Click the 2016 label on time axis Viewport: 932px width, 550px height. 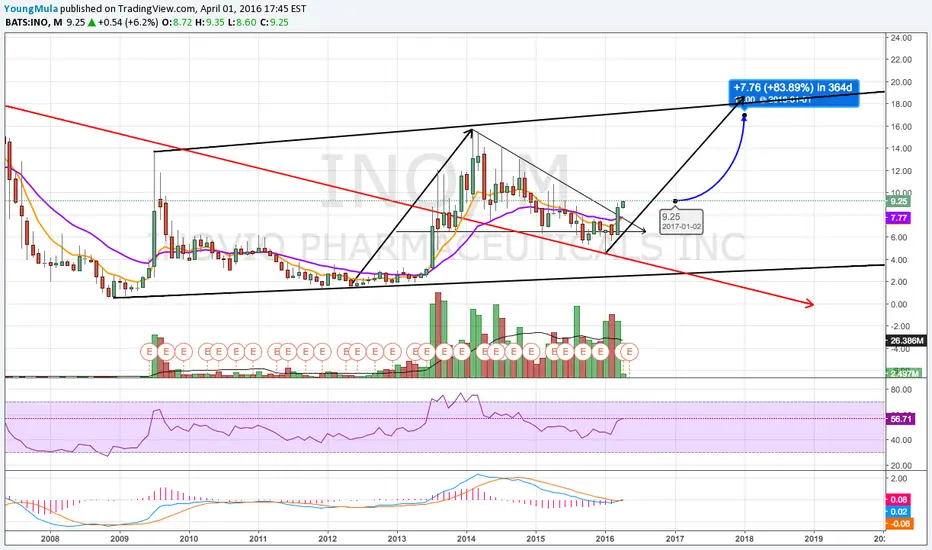click(605, 539)
